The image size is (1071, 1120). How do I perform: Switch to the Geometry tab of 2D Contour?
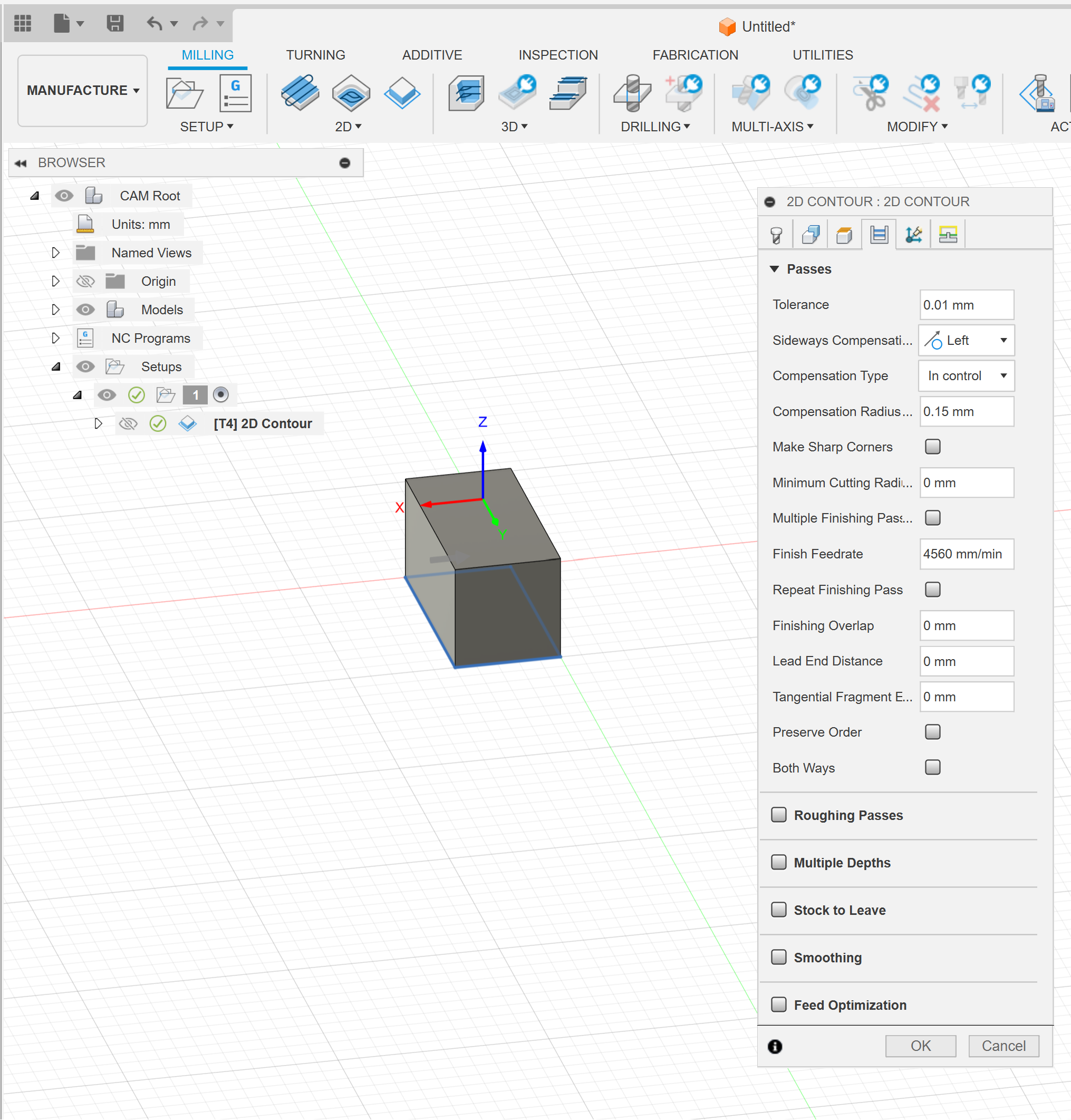pyautogui.click(x=810, y=234)
